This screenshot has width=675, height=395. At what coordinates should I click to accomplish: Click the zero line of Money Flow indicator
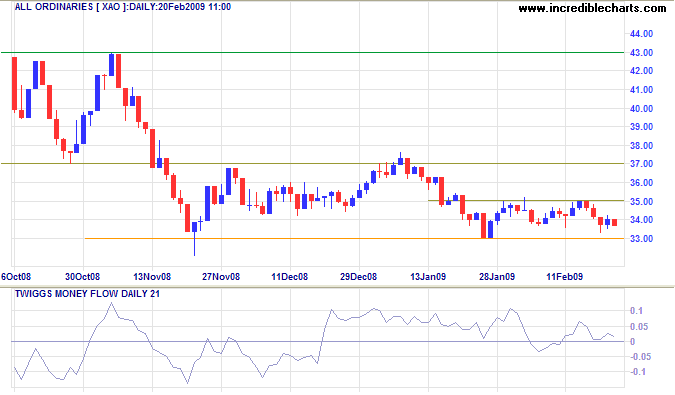[317, 342]
